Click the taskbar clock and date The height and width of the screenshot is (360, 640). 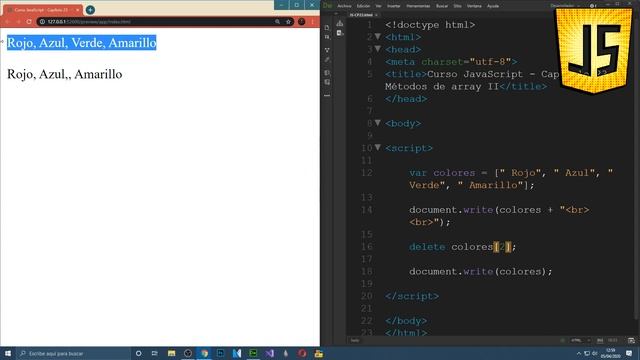point(611,353)
